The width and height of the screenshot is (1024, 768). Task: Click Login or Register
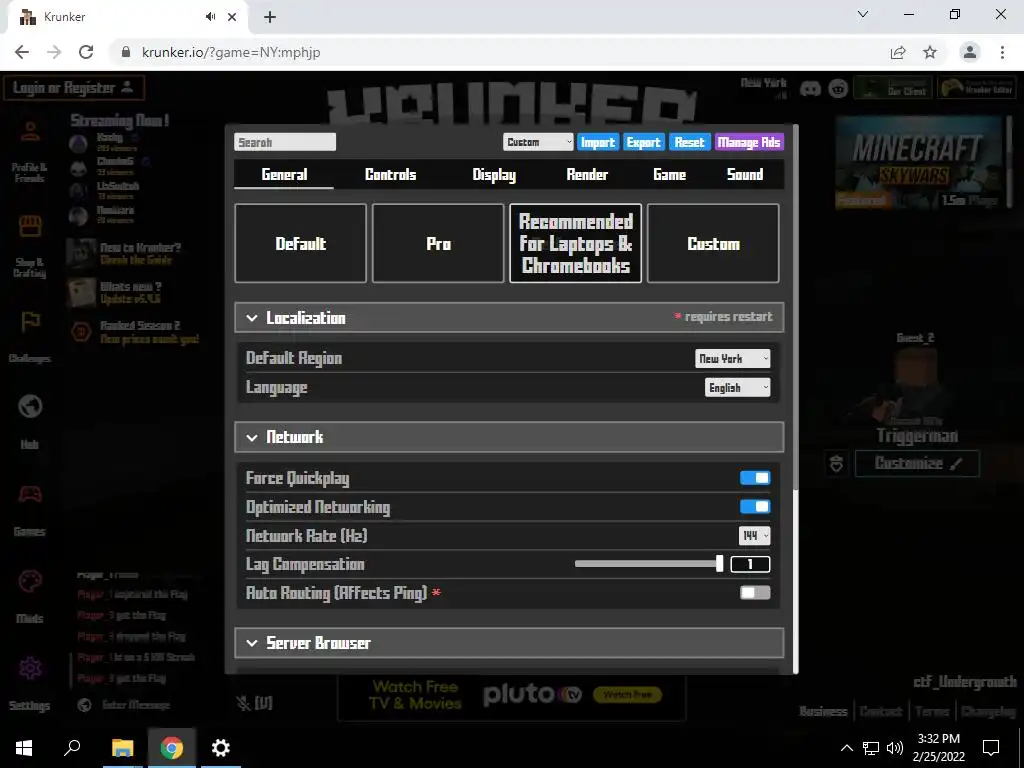click(74, 88)
